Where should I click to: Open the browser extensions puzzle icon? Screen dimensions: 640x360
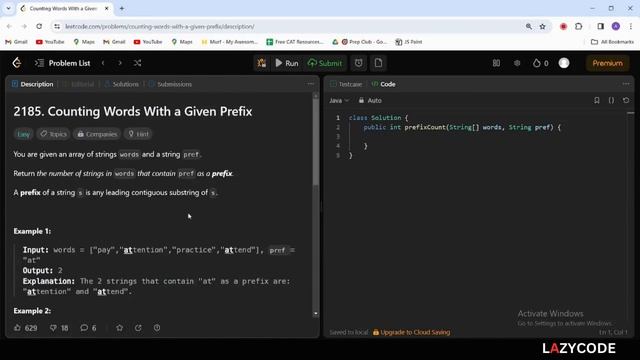[579, 27]
